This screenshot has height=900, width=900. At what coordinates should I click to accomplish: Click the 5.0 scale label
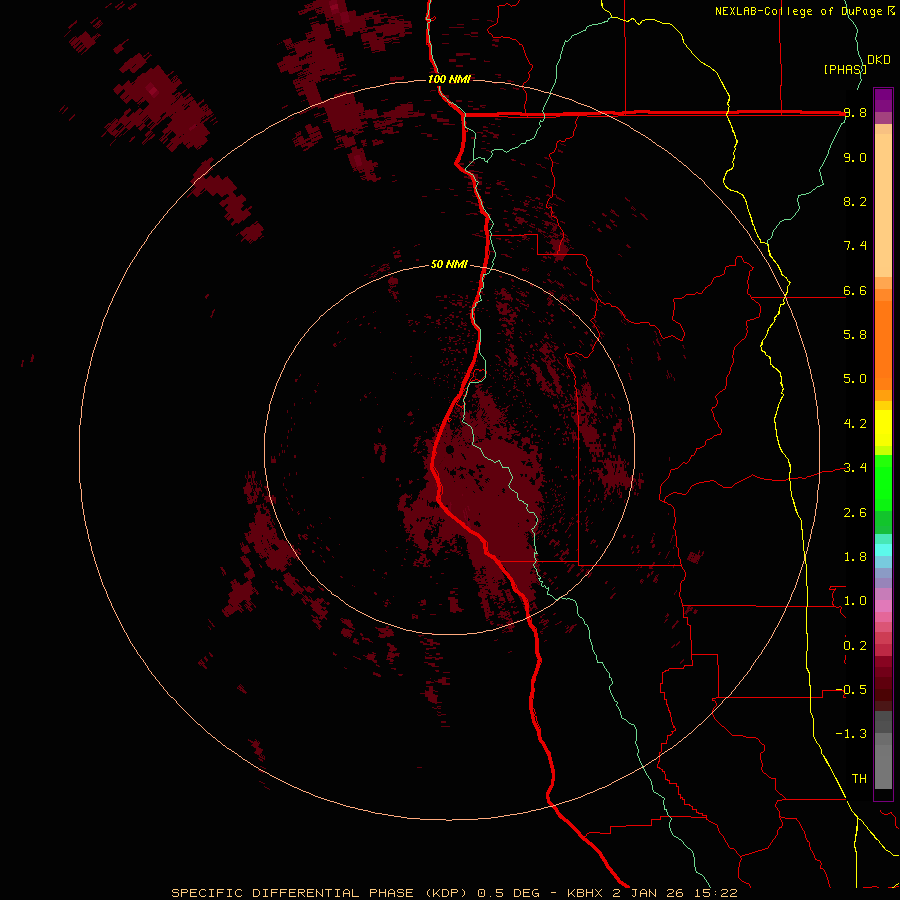pos(855,379)
